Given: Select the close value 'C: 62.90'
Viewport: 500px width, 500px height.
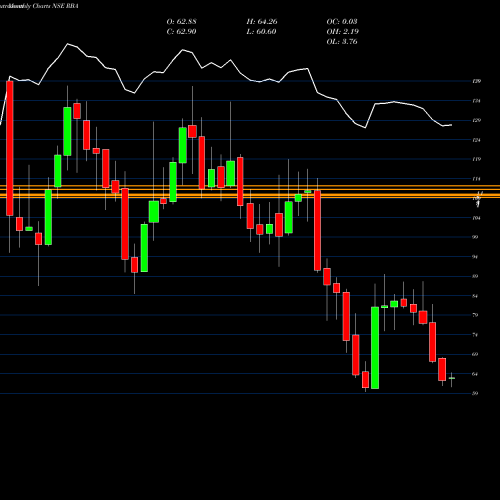Looking at the screenshot, I should coord(181,32).
